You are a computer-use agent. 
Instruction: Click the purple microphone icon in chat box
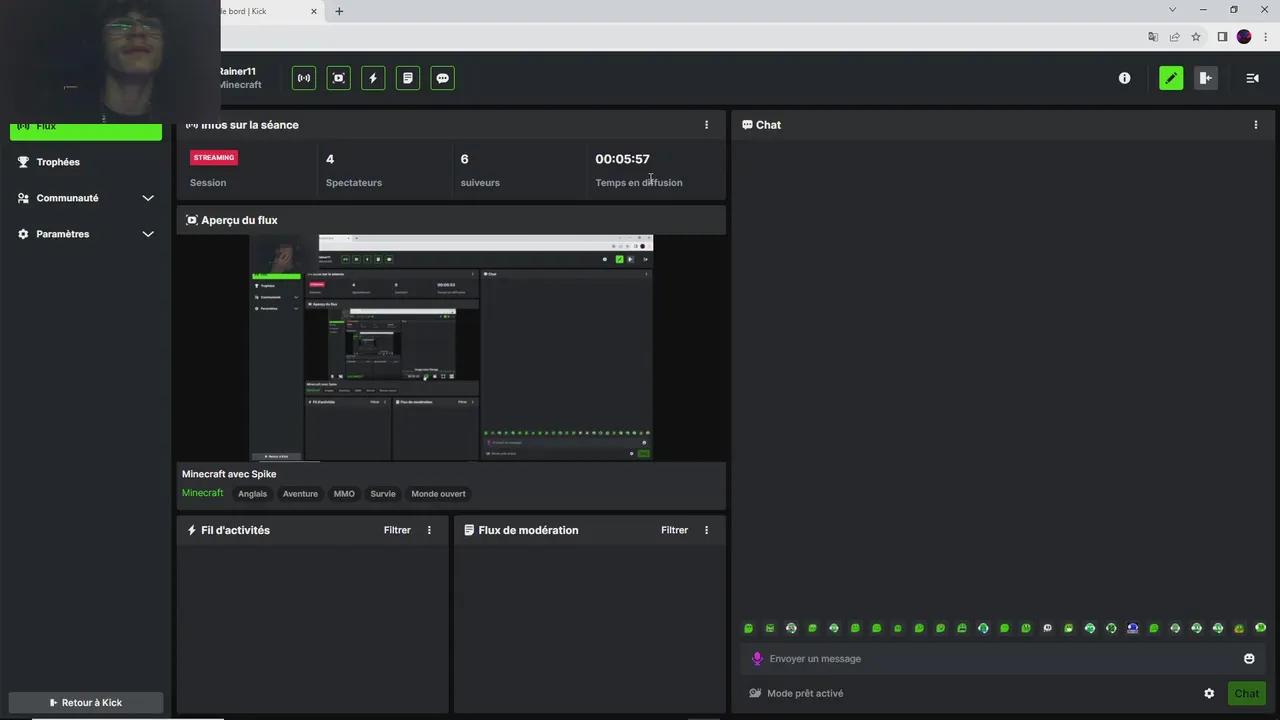[x=757, y=658]
